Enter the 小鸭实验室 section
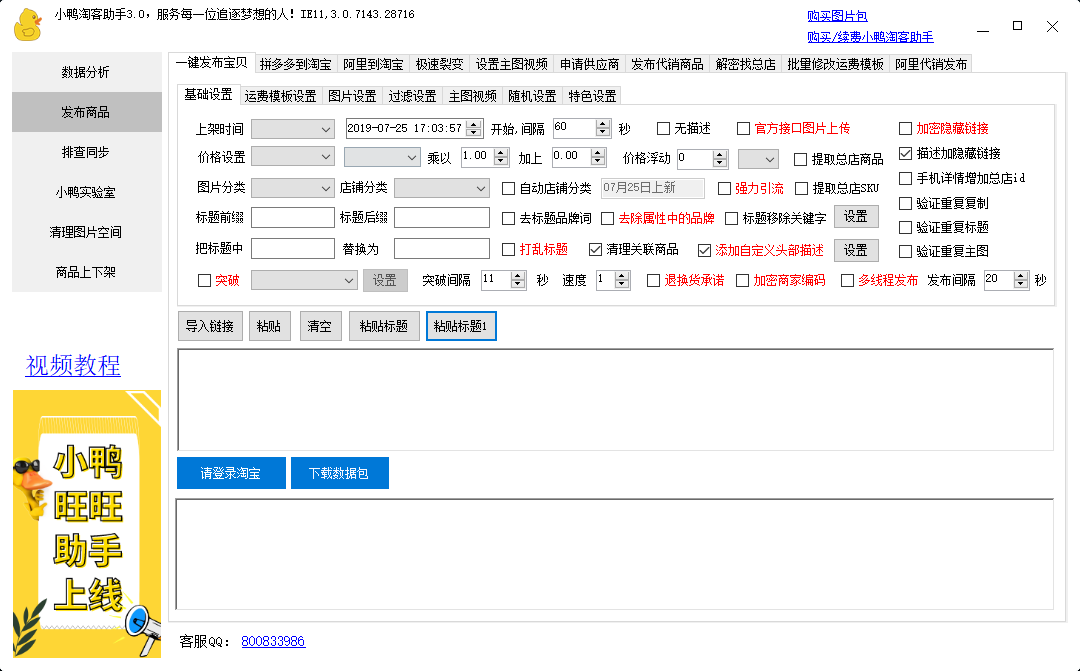Viewport: 1080px width, 671px height. pyautogui.click(x=86, y=192)
